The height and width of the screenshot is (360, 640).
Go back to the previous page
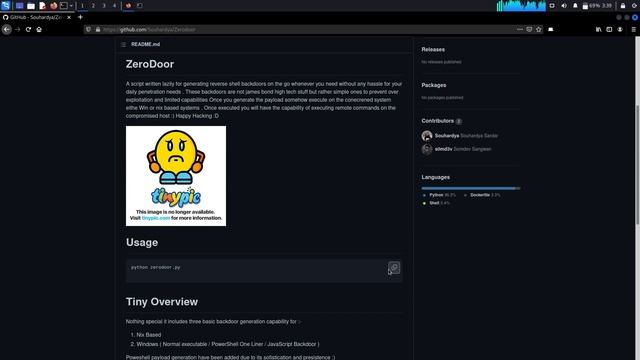click(7, 29)
